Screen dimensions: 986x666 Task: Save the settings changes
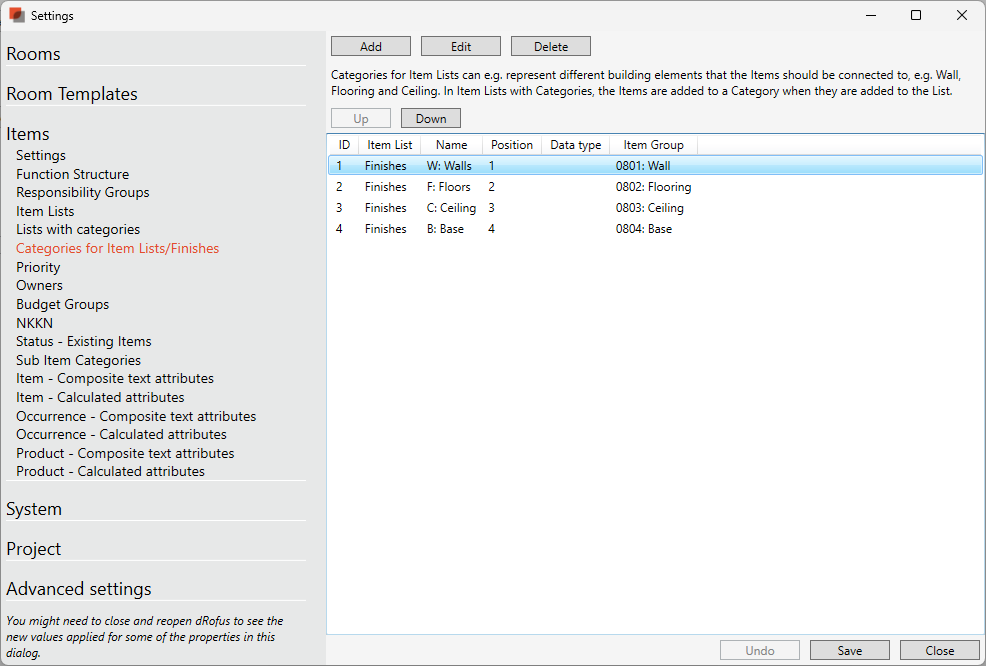tap(849, 651)
